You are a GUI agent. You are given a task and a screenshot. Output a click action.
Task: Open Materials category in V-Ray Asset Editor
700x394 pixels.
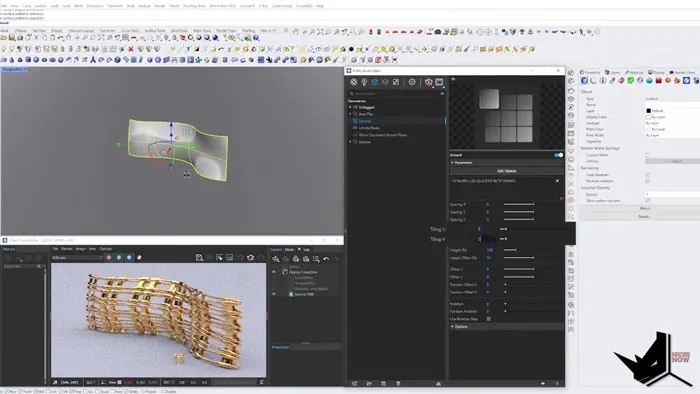tap(354, 82)
